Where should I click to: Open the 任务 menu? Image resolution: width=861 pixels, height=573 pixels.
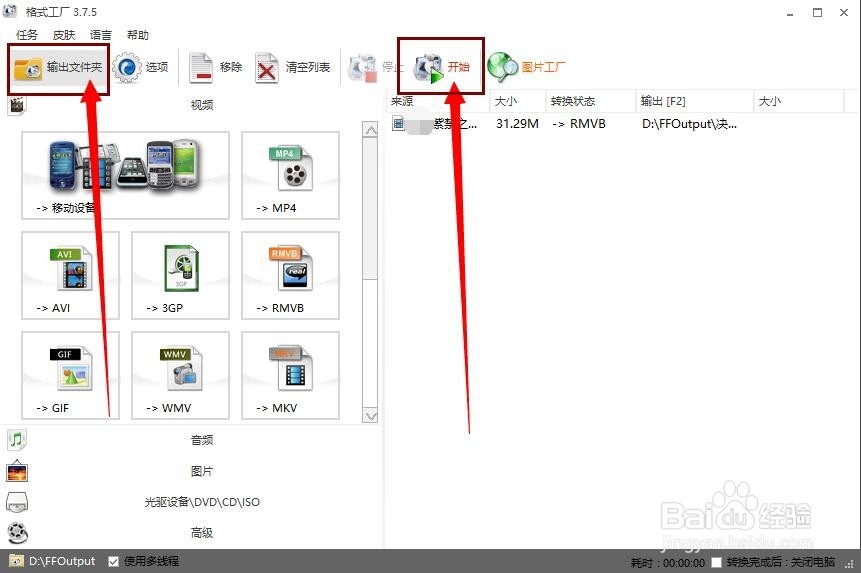point(27,35)
